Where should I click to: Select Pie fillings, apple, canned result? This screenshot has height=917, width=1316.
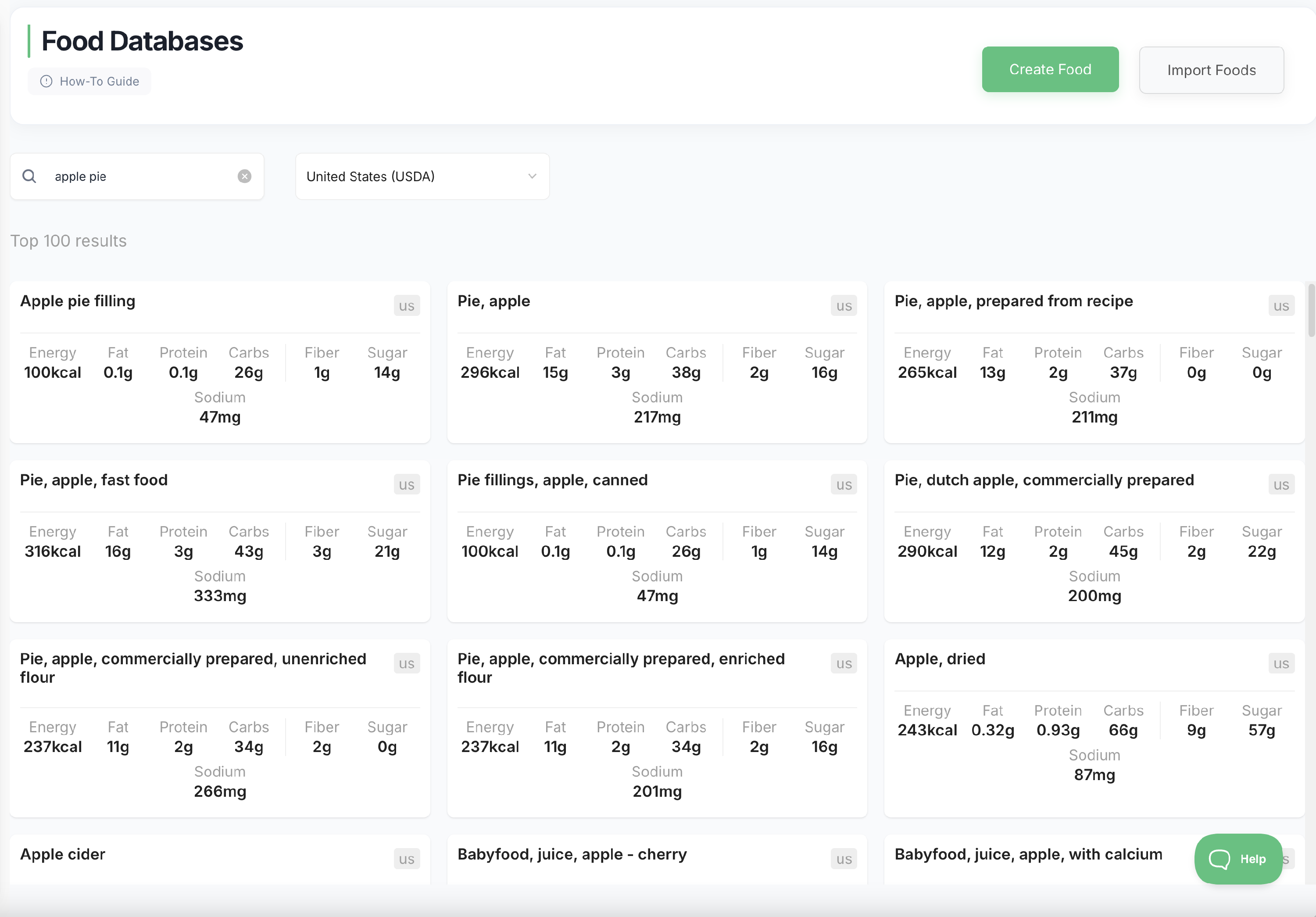click(x=552, y=480)
